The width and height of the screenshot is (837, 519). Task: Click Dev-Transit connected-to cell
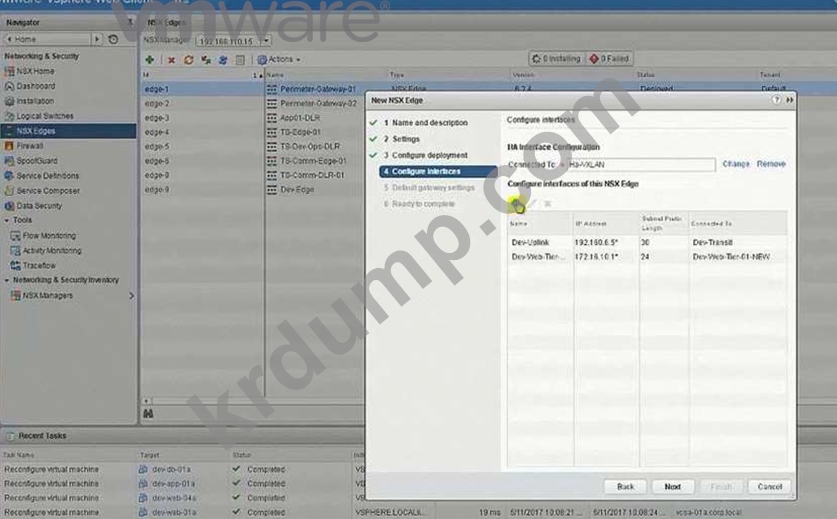click(713, 242)
